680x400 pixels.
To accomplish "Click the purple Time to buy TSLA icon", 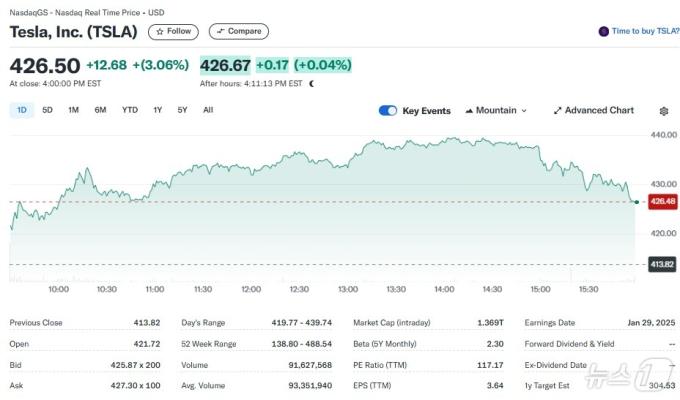I will point(603,31).
